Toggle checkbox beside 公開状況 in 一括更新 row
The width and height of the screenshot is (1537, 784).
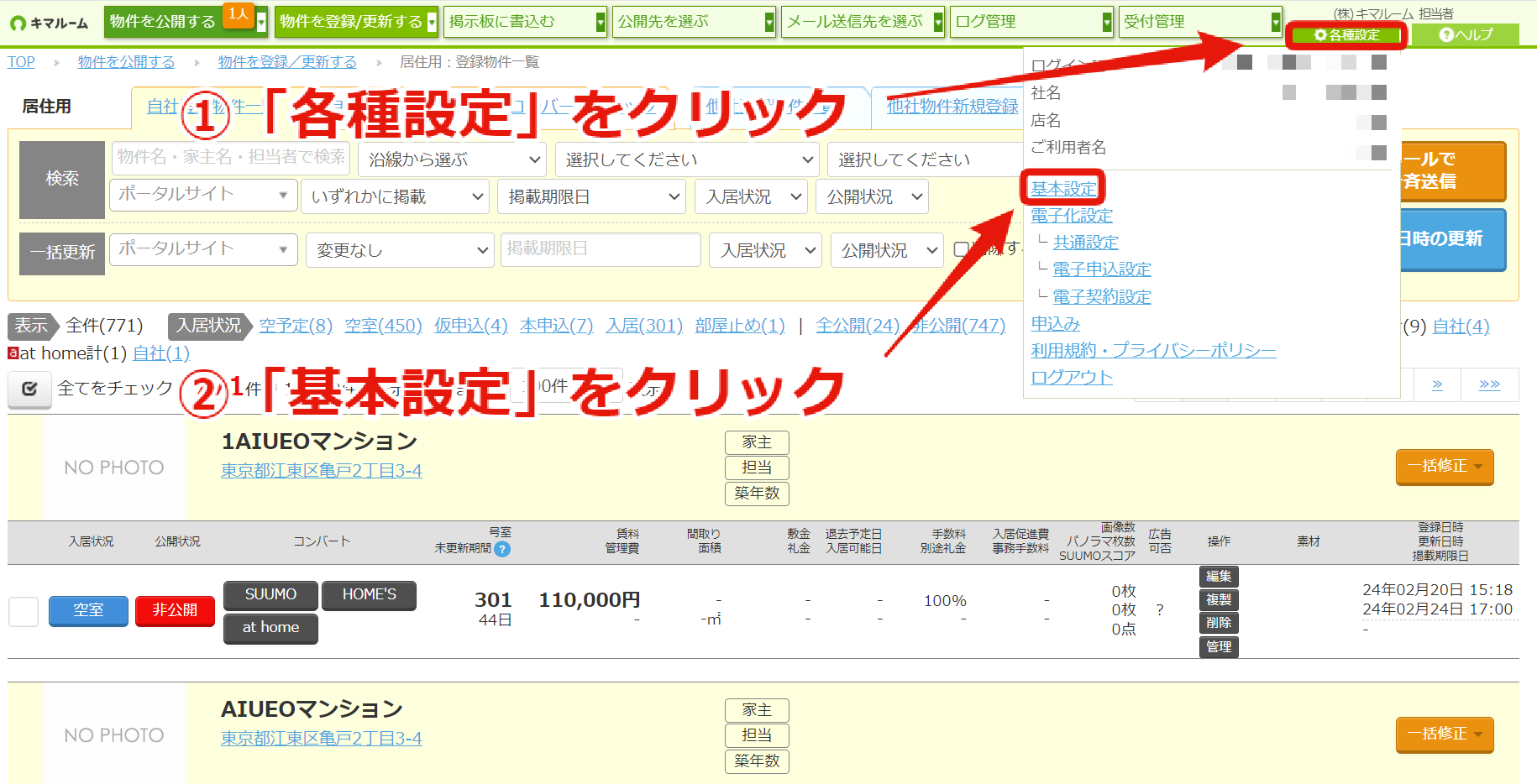pyautogui.click(x=962, y=249)
